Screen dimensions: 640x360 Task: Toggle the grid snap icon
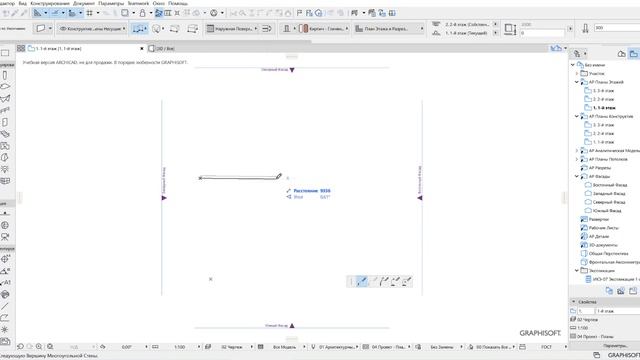(x=89, y=13)
